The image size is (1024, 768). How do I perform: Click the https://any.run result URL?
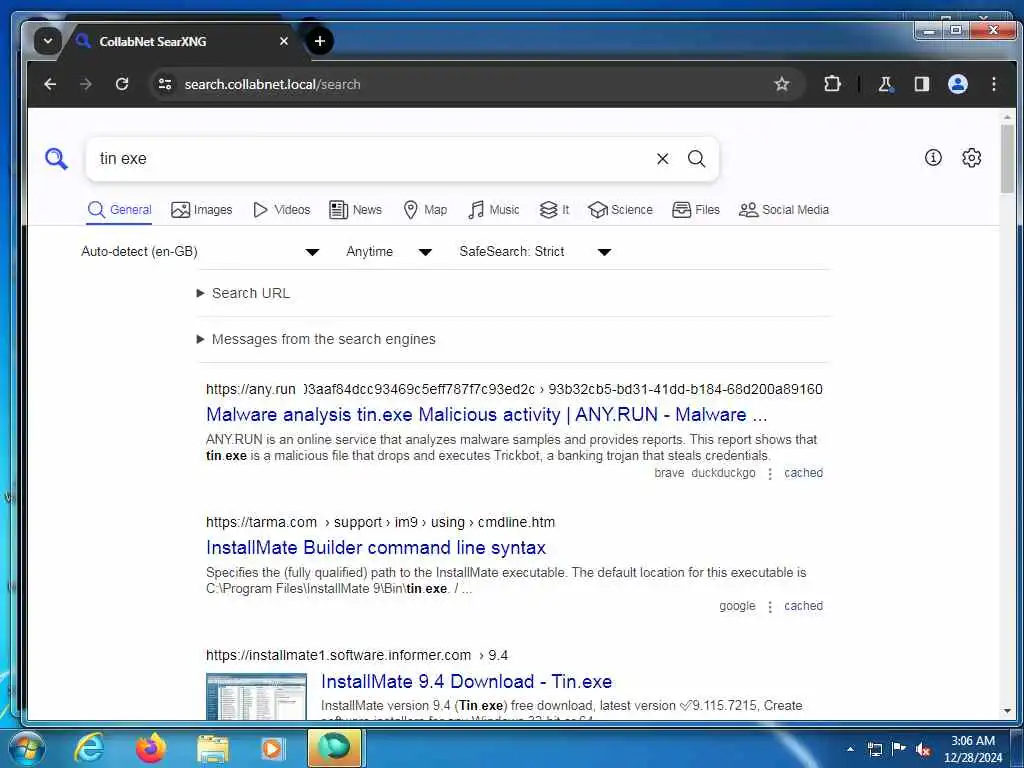(x=514, y=389)
